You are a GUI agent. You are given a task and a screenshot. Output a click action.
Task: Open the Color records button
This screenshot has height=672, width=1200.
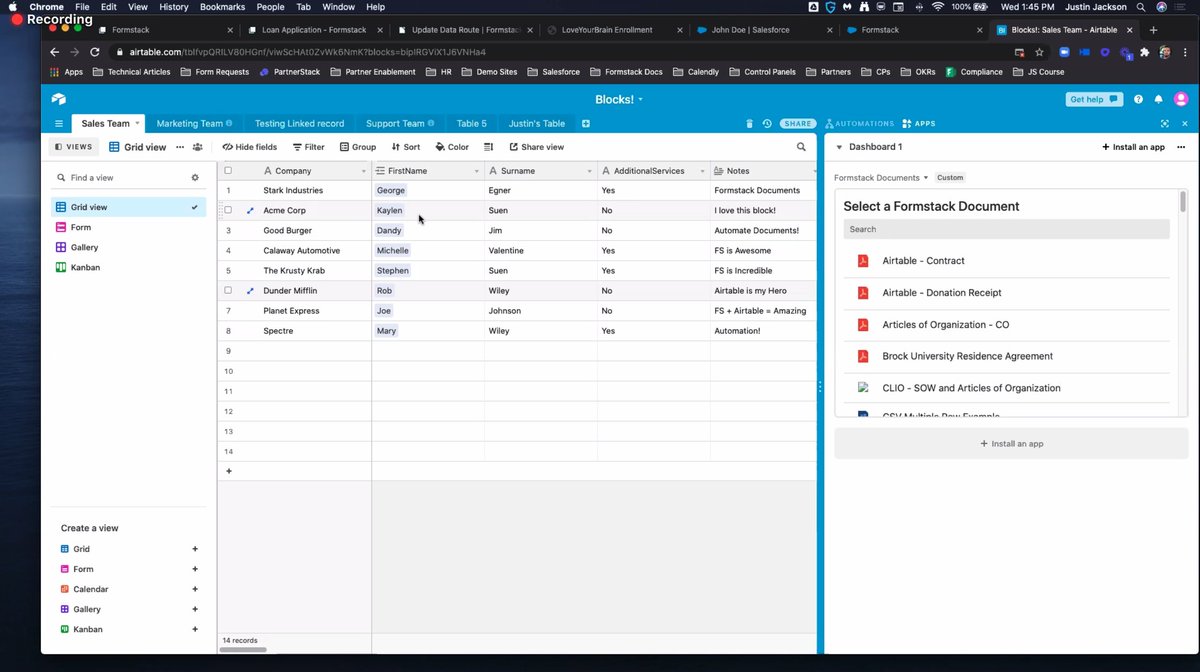pyautogui.click(x=452, y=147)
